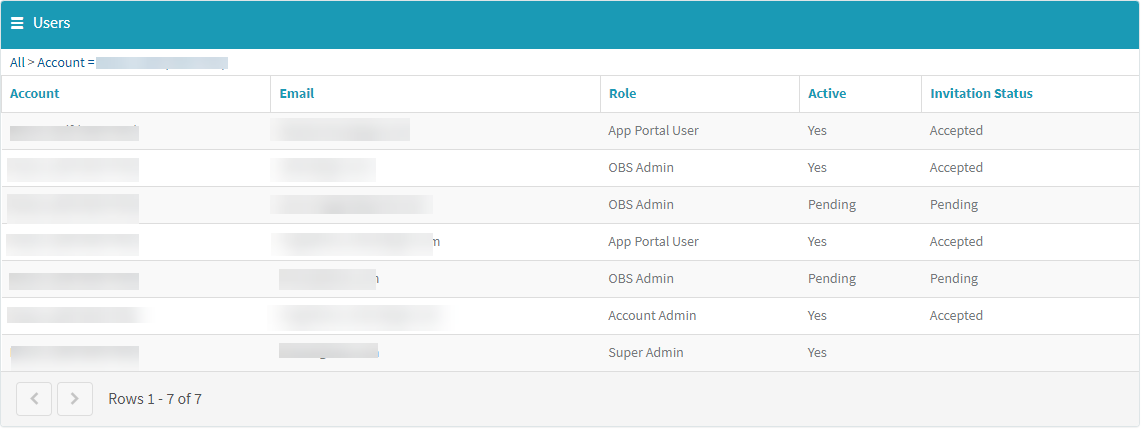
Task: Click Pending invitation status in third row
Action: coord(953,205)
